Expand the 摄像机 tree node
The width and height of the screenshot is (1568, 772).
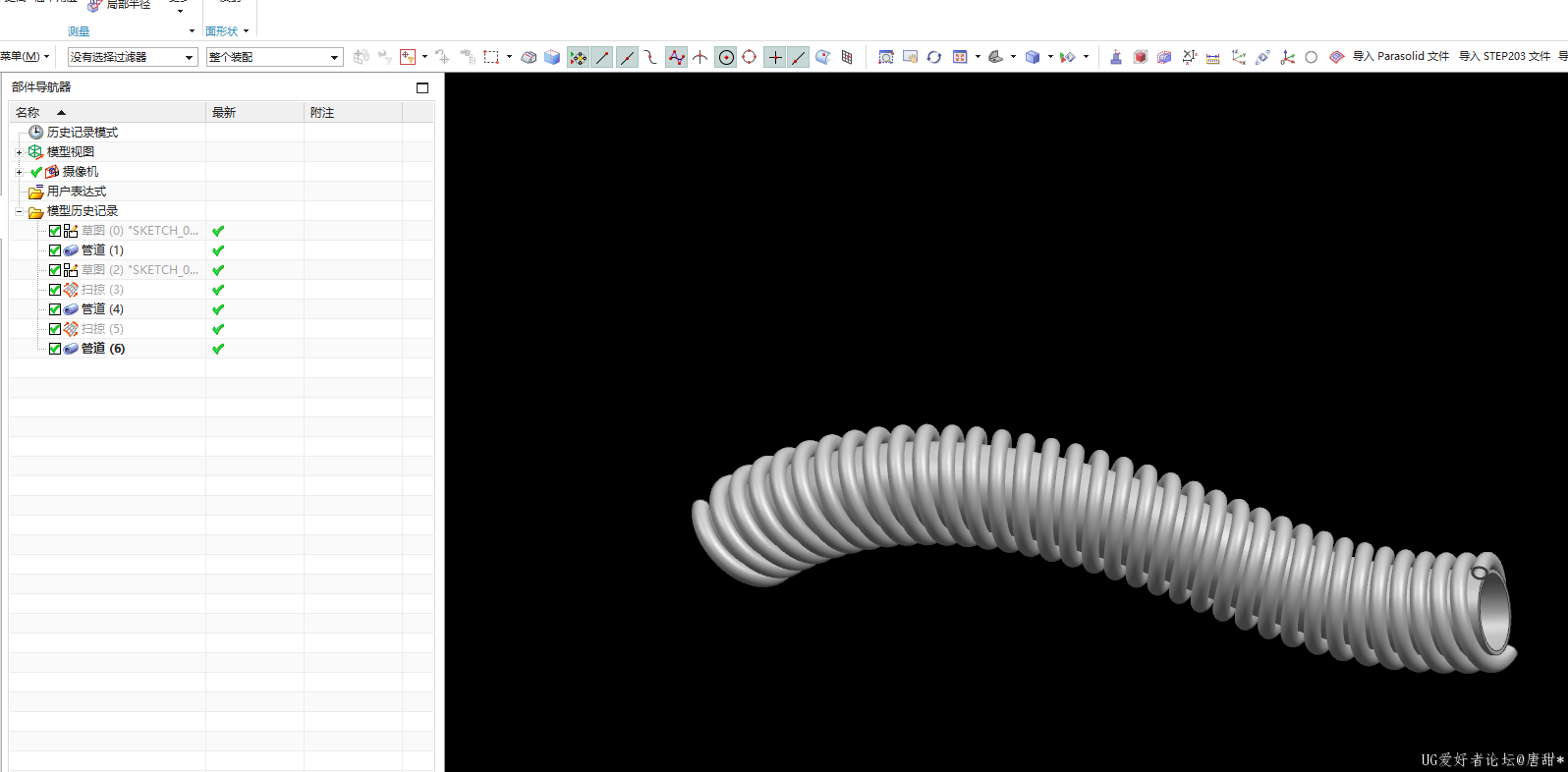coord(19,172)
